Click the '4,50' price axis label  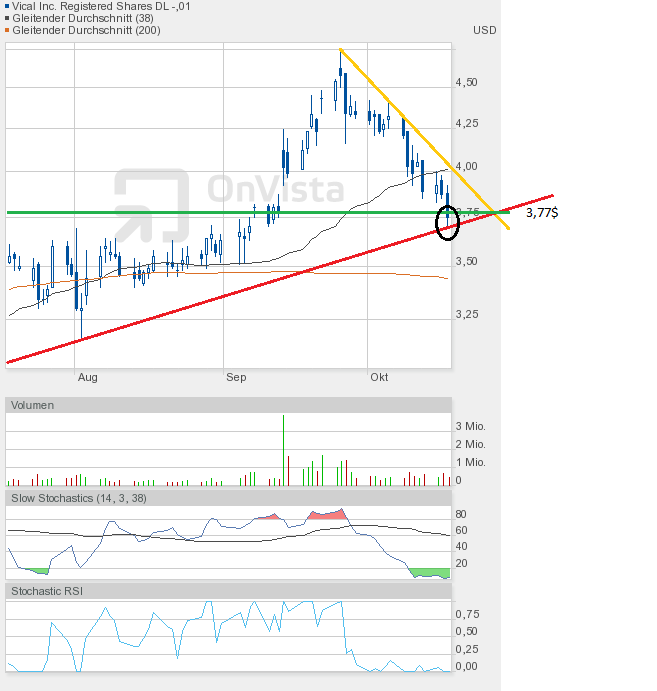pos(467,82)
